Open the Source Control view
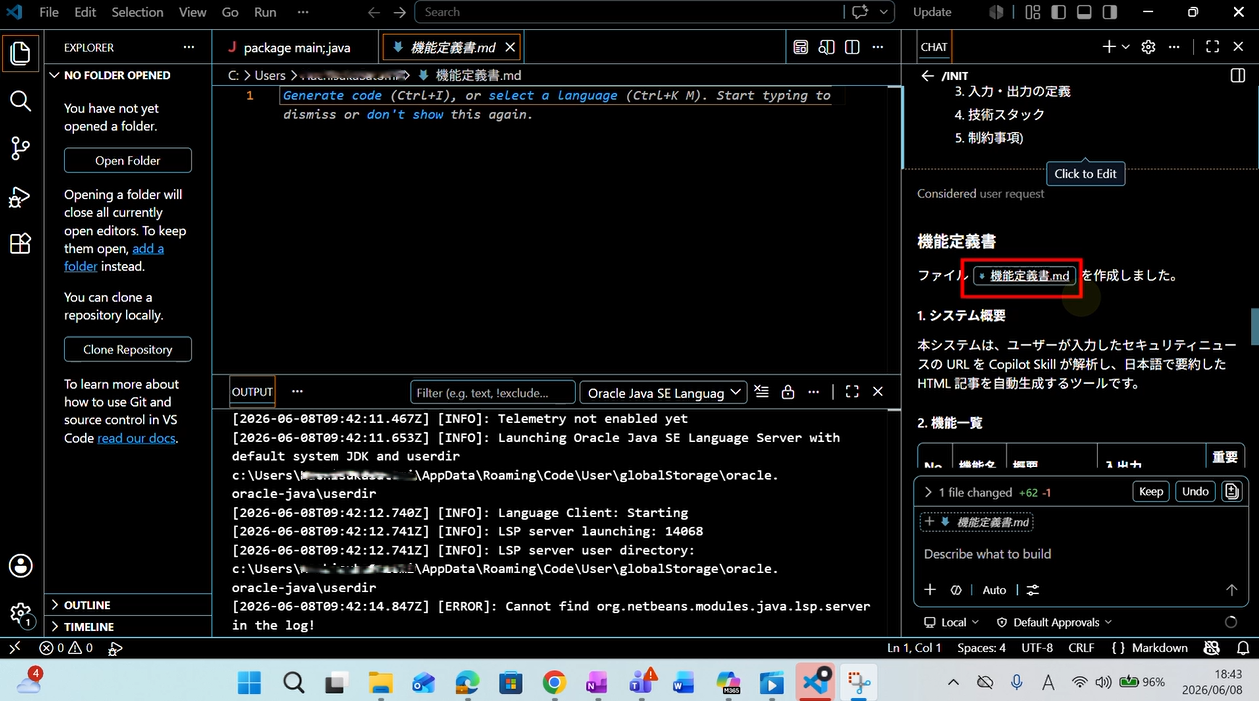 21,148
